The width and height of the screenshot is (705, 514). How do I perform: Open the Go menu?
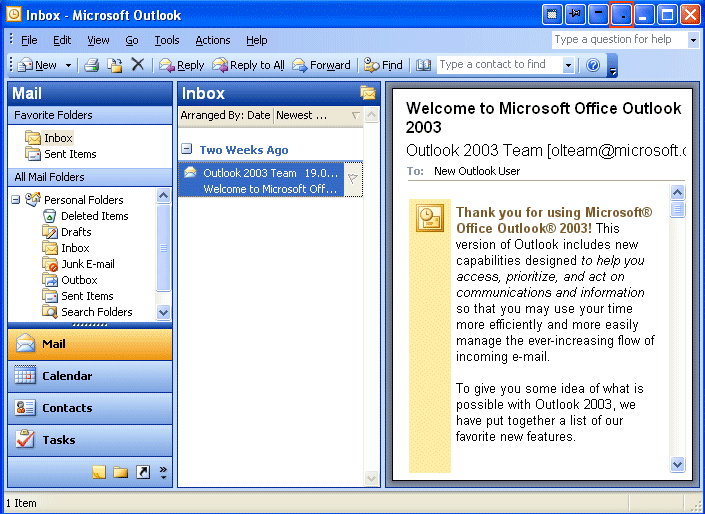point(132,40)
